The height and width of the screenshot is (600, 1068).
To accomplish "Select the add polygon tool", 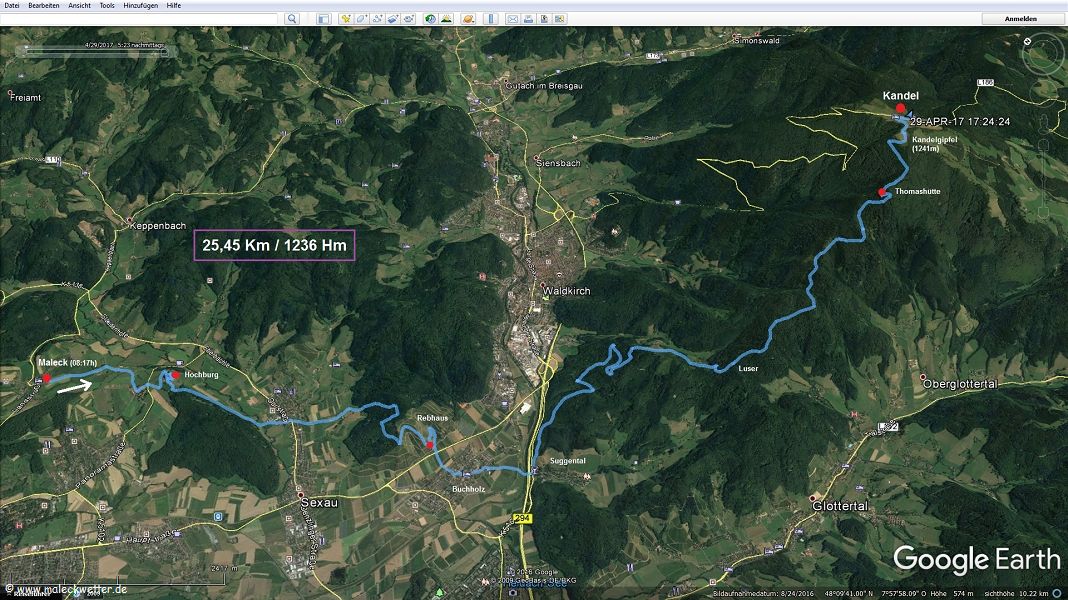I will (x=361, y=19).
